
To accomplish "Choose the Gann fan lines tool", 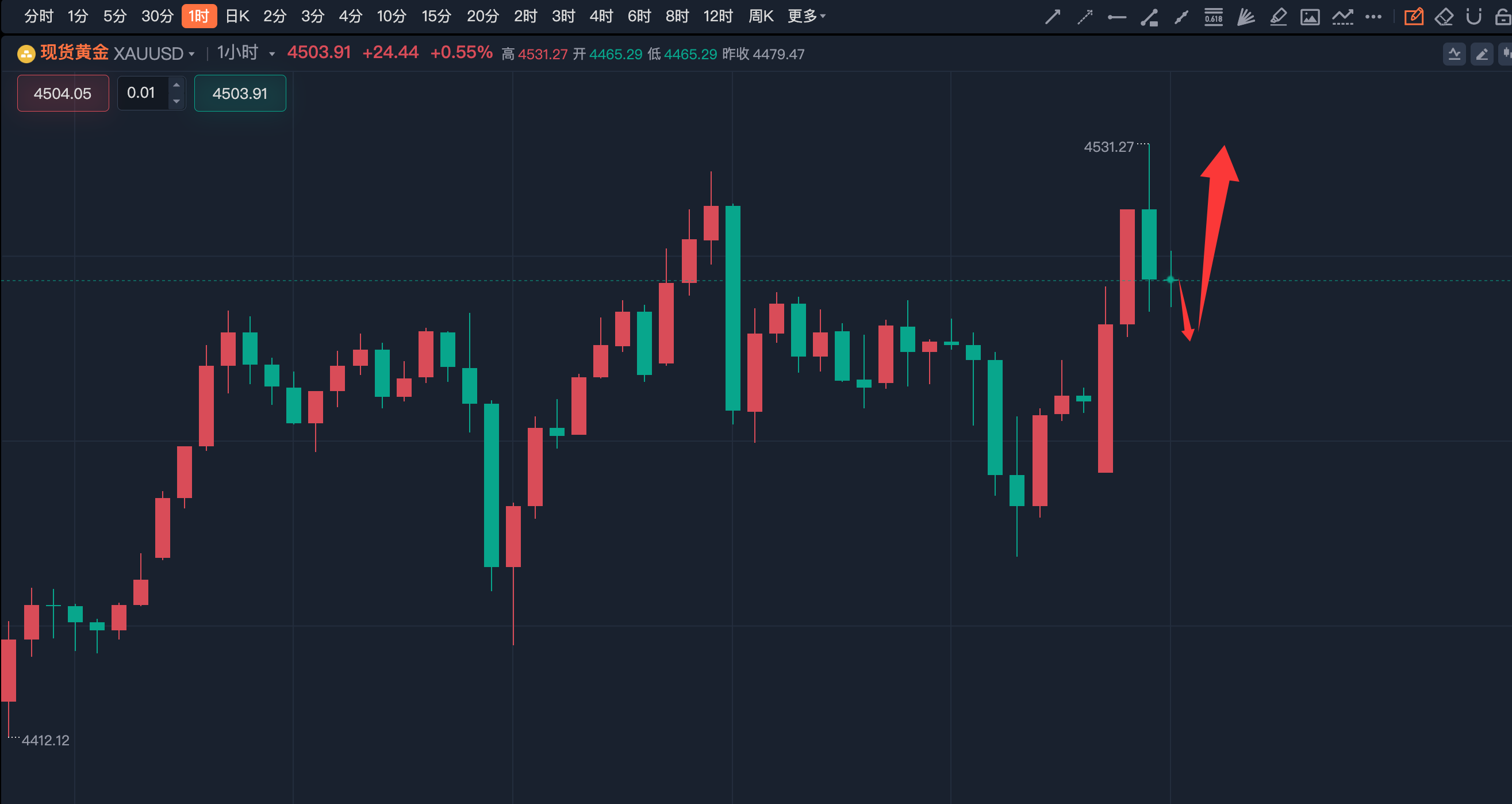I will coord(1245,17).
